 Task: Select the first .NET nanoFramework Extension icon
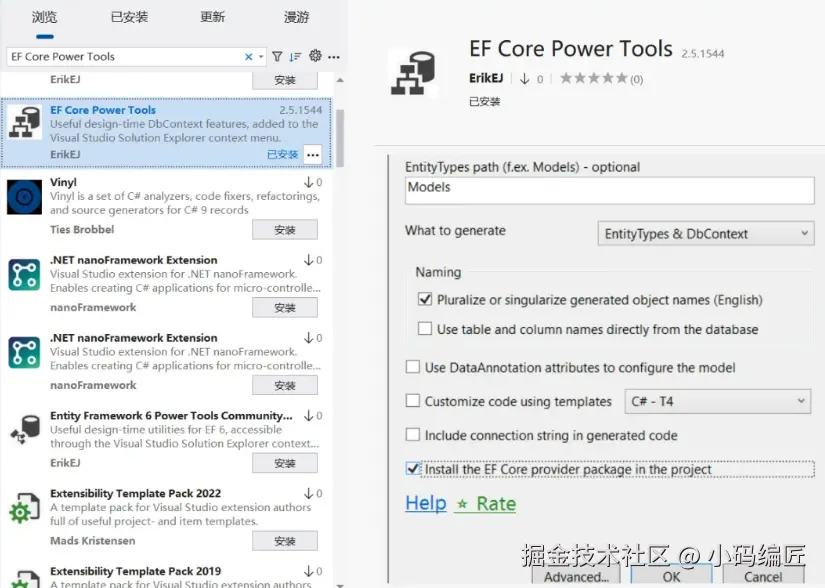click(x=24, y=275)
